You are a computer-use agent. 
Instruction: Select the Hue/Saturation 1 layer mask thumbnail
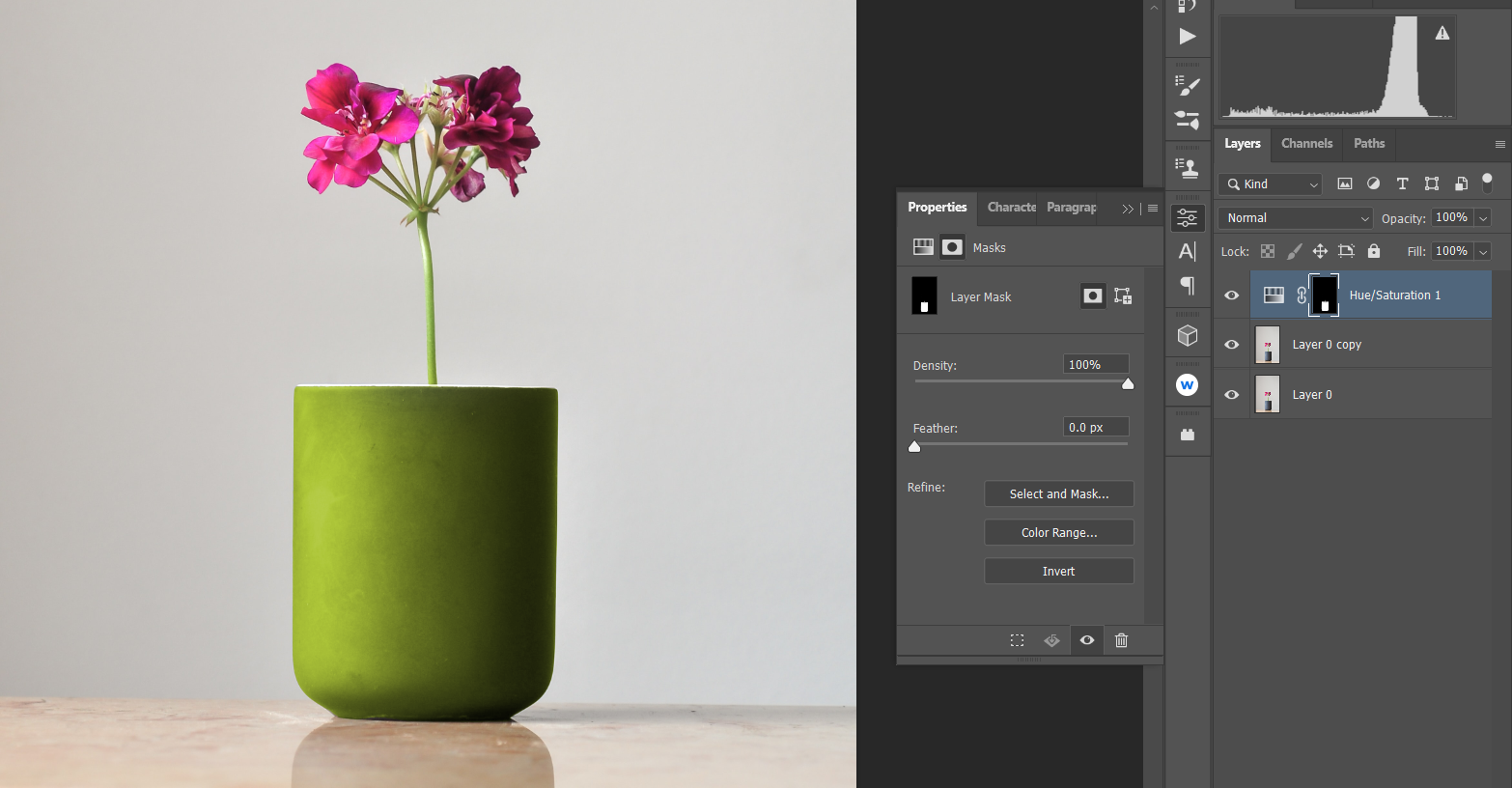pyautogui.click(x=1325, y=295)
